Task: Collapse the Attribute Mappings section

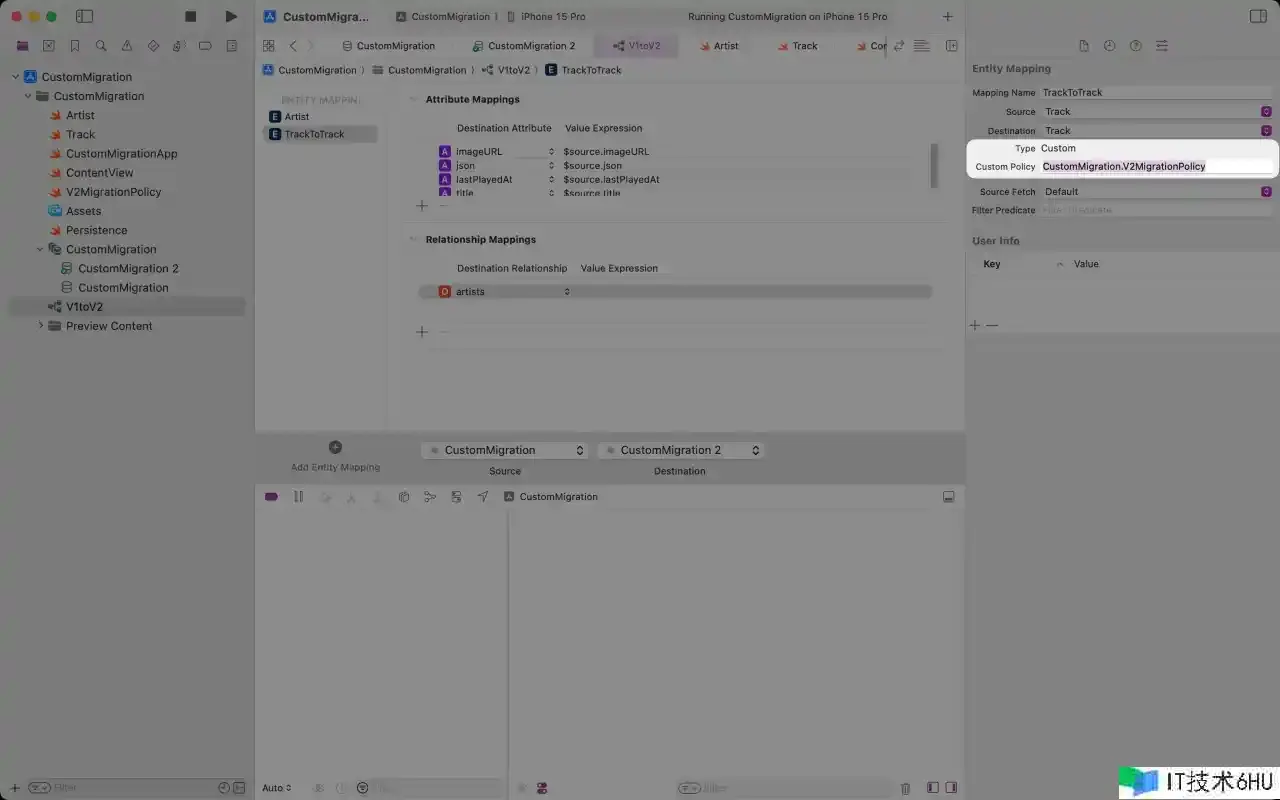Action: [413, 99]
